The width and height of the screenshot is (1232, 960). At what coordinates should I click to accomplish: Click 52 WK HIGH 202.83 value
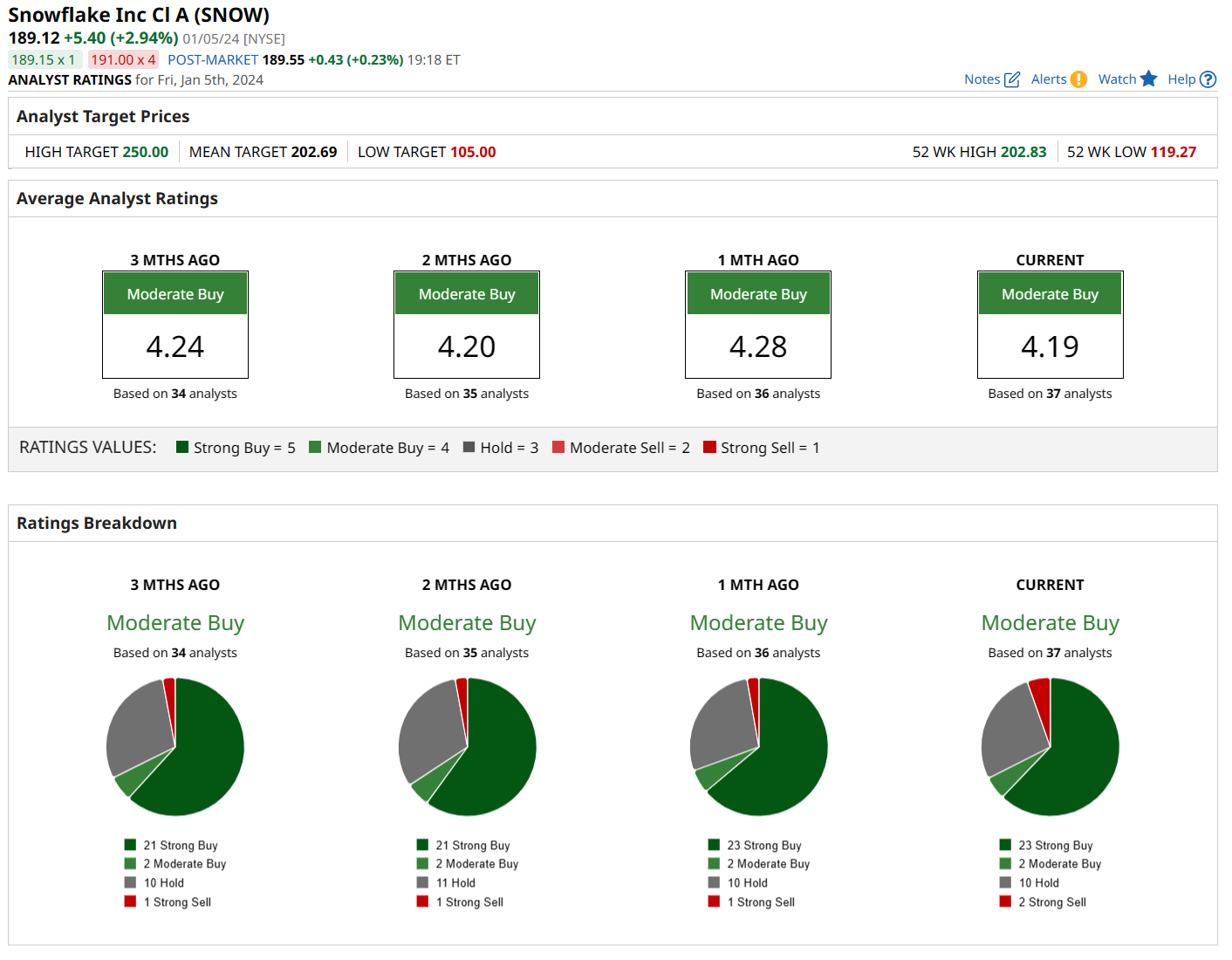(1023, 152)
